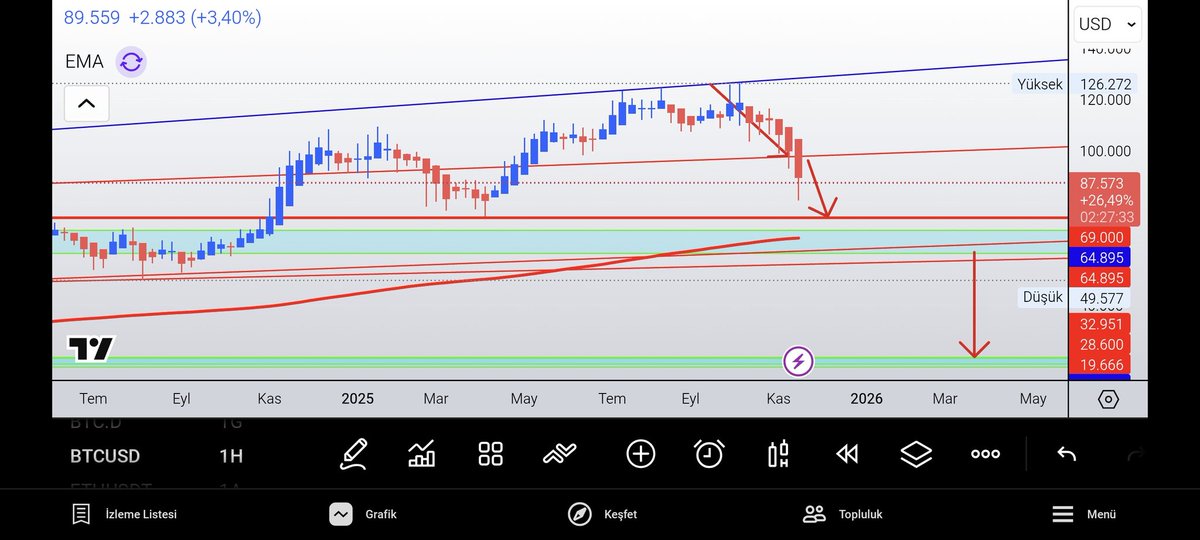Tap the 120.000 price axis value
Screen dimensions: 1200x540
(x=1105, y=100)
